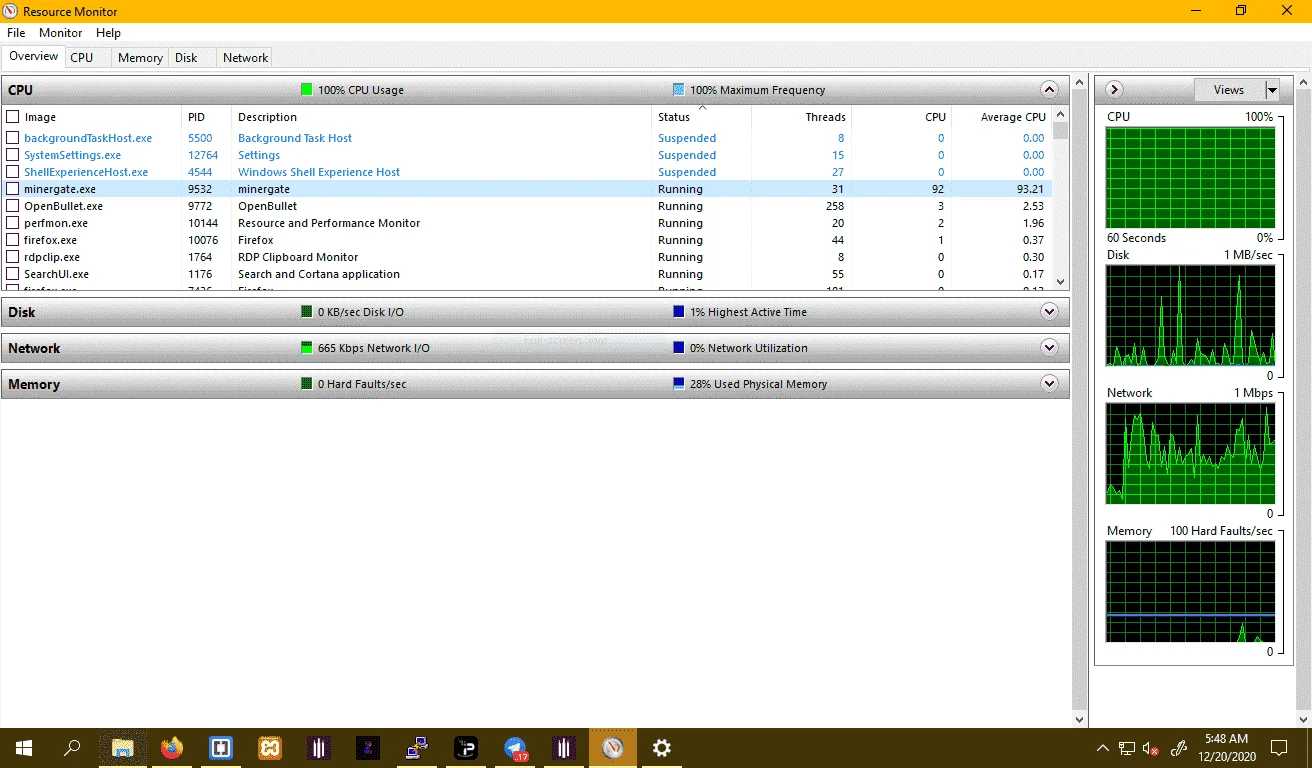Open the remote desktop computers icon in taskbar
The image size is (1312, 768).
pos(417,747)
